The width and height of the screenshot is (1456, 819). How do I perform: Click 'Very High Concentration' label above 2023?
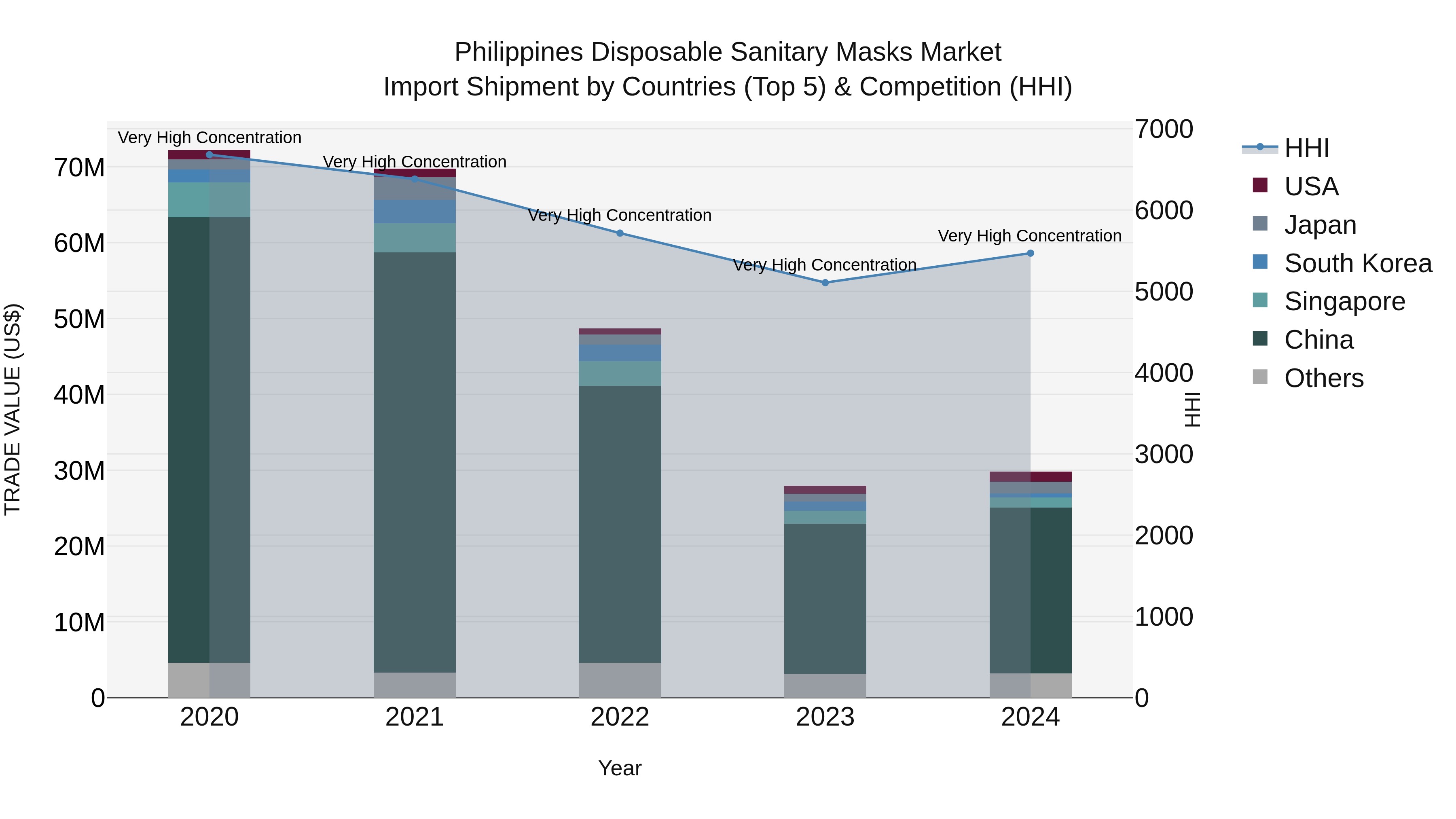pos(825,265)
